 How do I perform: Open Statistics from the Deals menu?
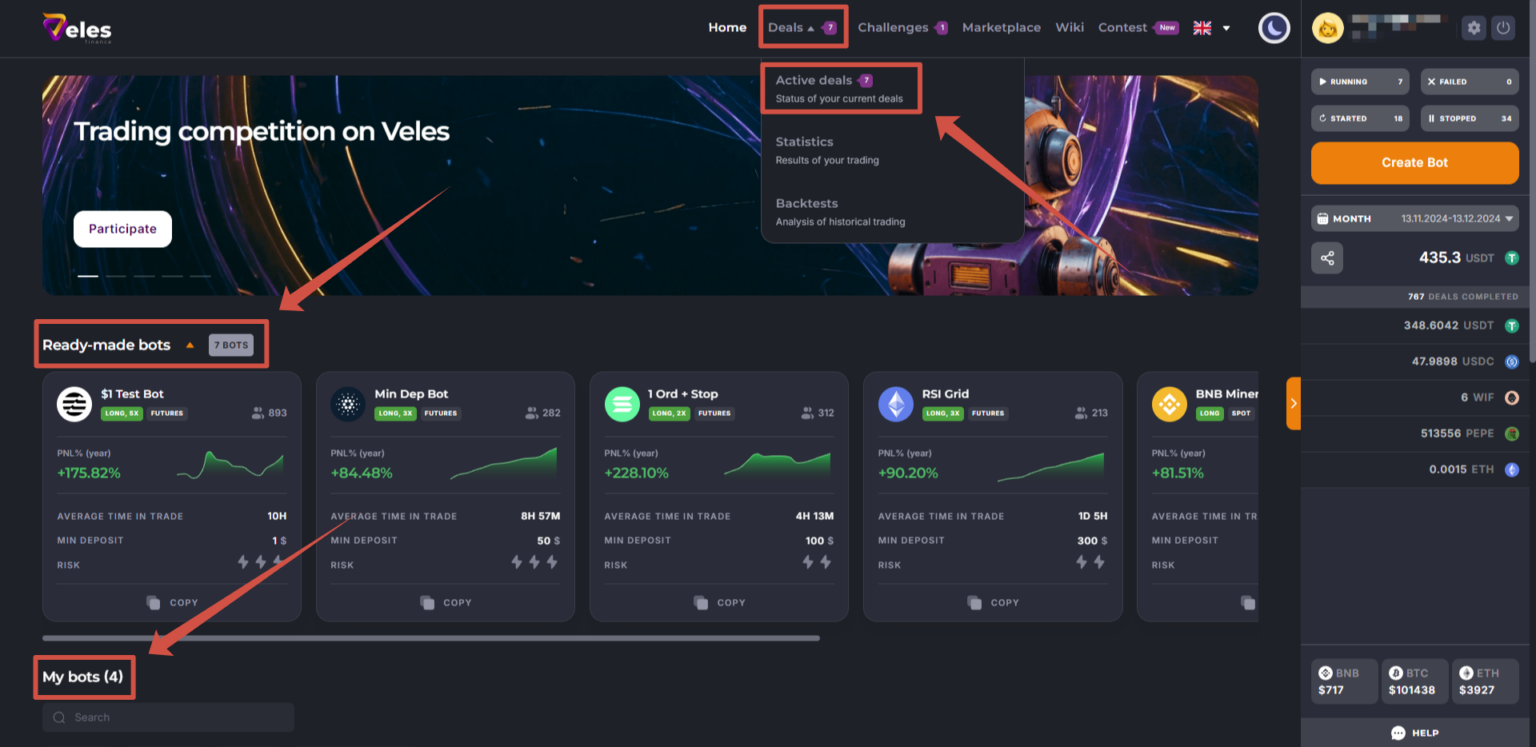[x=805, y=149]
